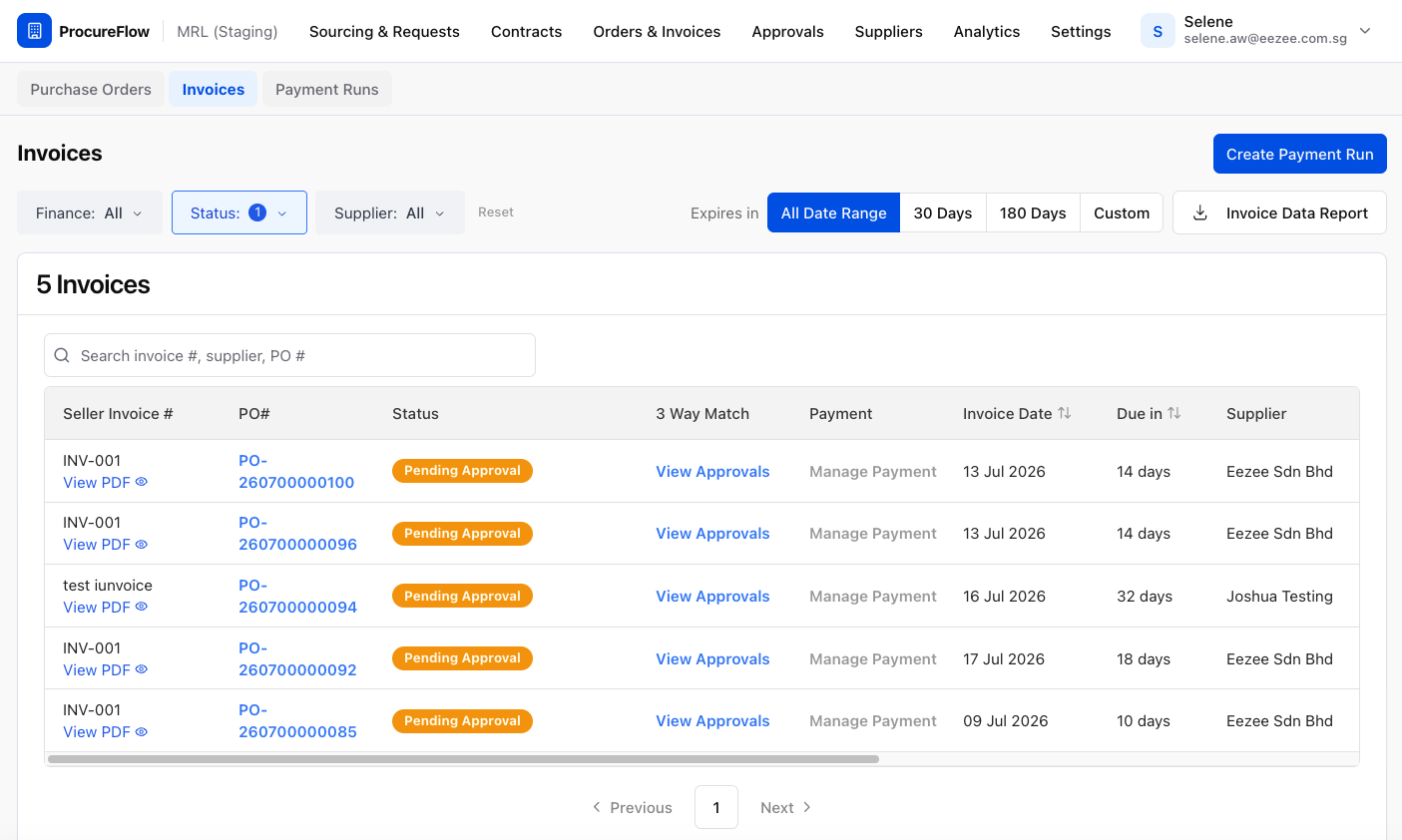Switch to the Purchase Orders tab

coord(91,89)
